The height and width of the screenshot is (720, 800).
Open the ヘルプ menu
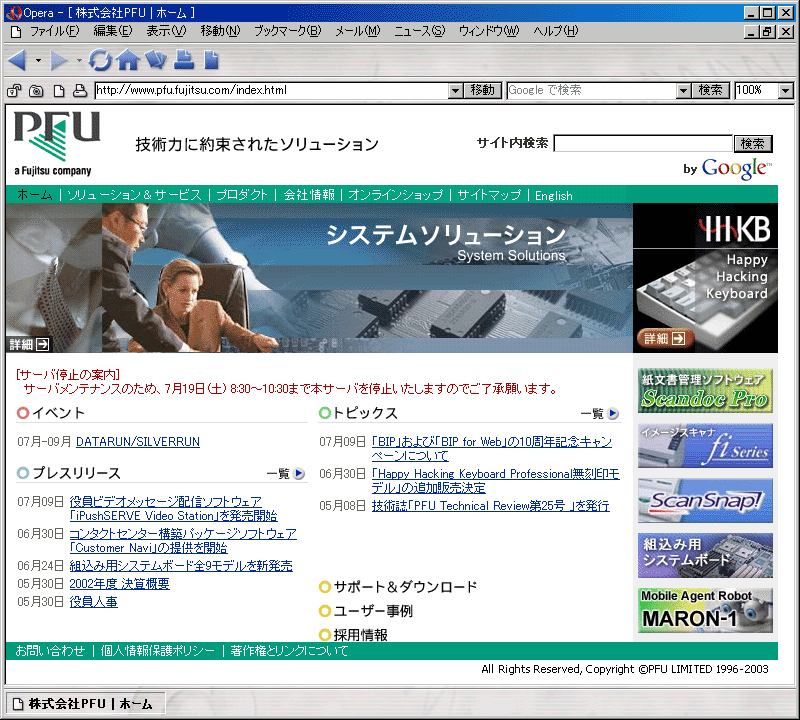tap(556, 31)
